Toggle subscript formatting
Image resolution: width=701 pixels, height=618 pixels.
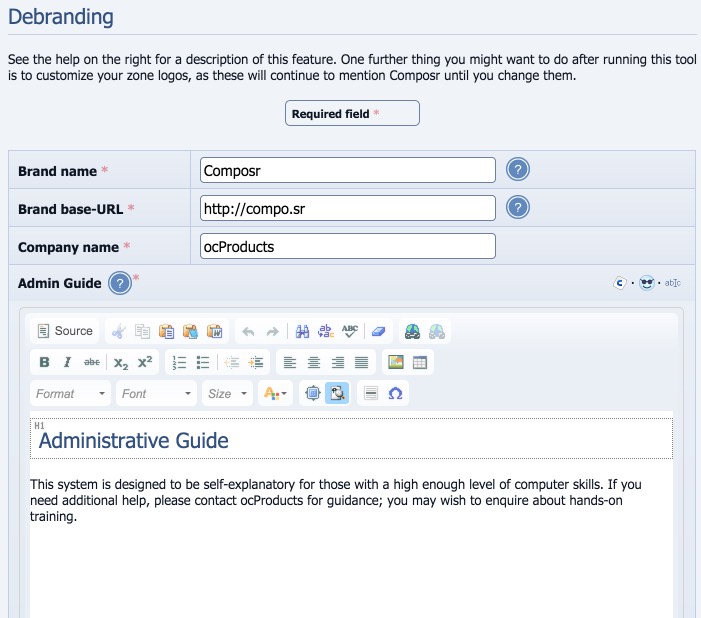pos(121,362)
